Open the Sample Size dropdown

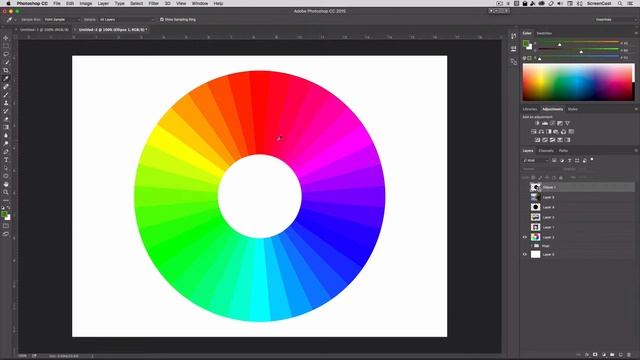[62, 20]
